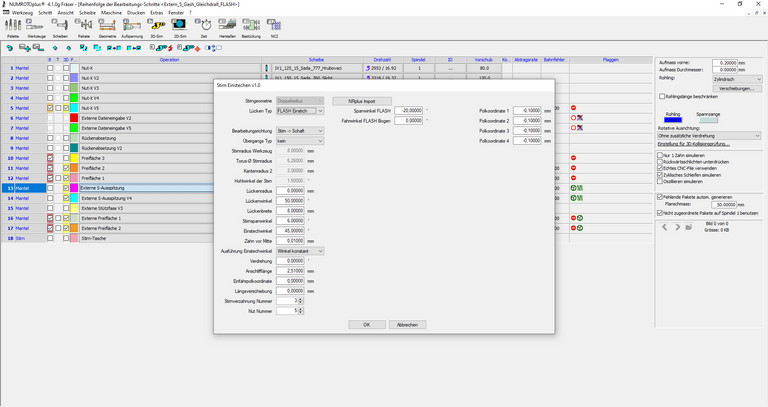The height and width of the screenshot is (407, 768).
Task: Open the Scheiben toolbar icon
Action: pyautogui.click(x=60, y=25)
